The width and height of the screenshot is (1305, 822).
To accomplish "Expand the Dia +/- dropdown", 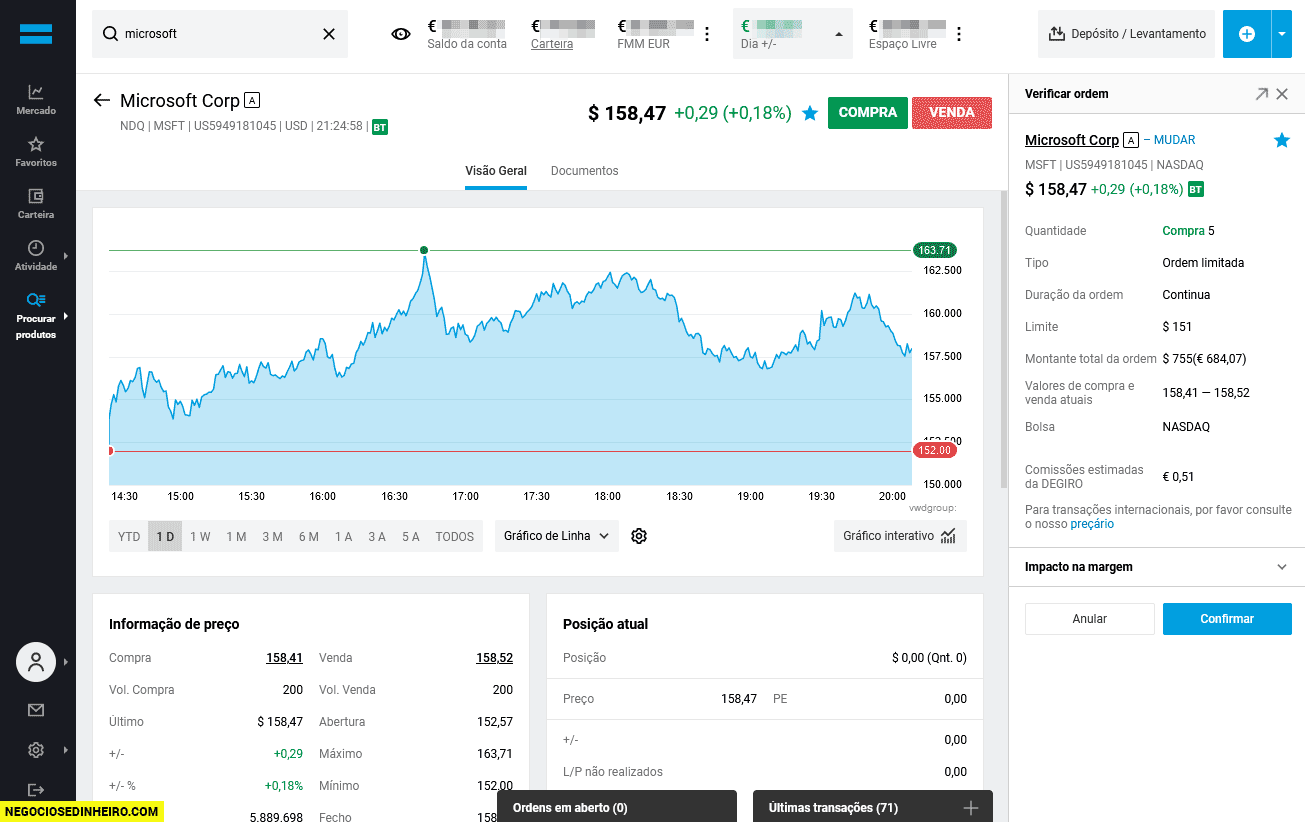I will click(838, 34).
